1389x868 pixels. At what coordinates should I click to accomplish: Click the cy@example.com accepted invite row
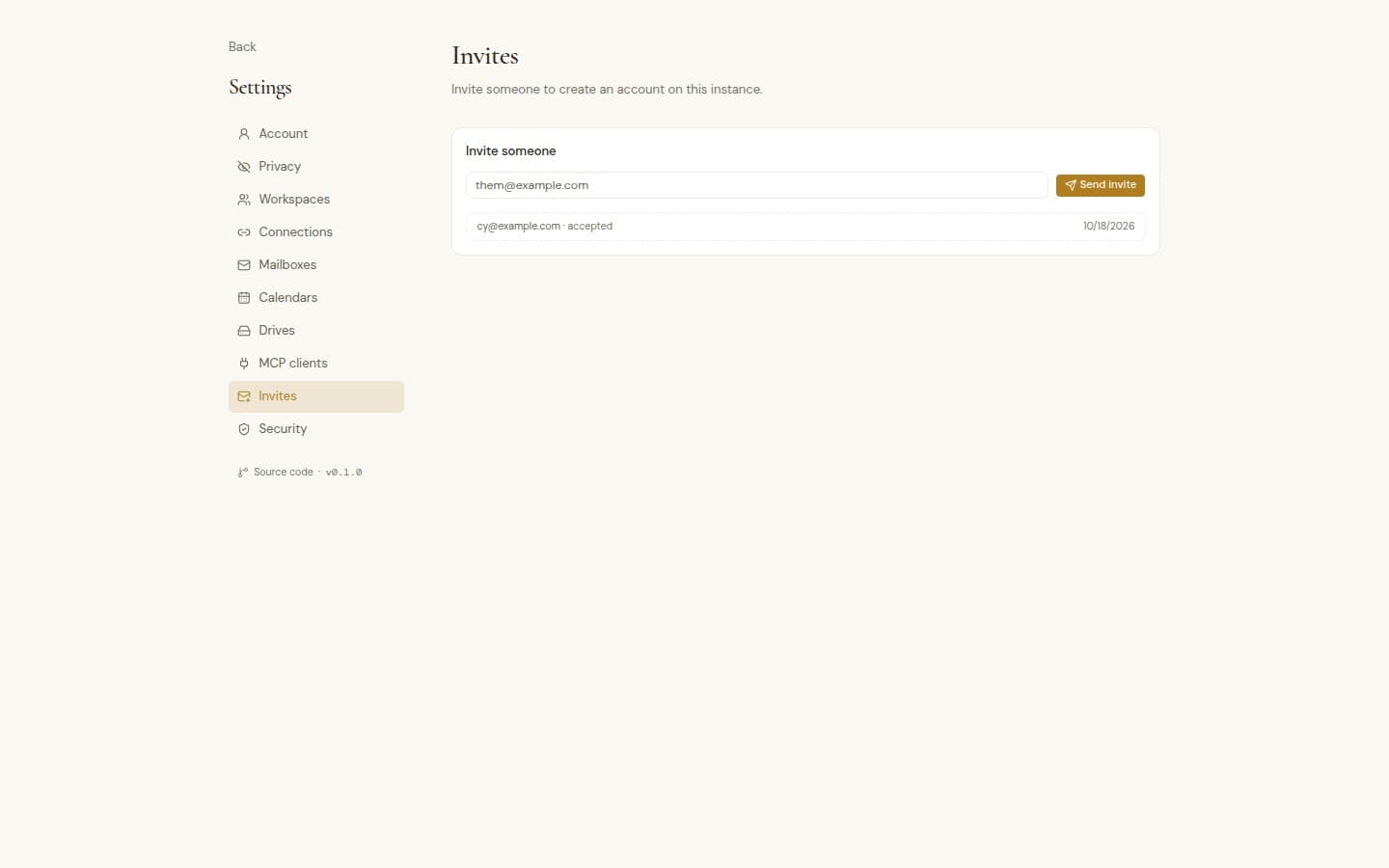[805, 227]
